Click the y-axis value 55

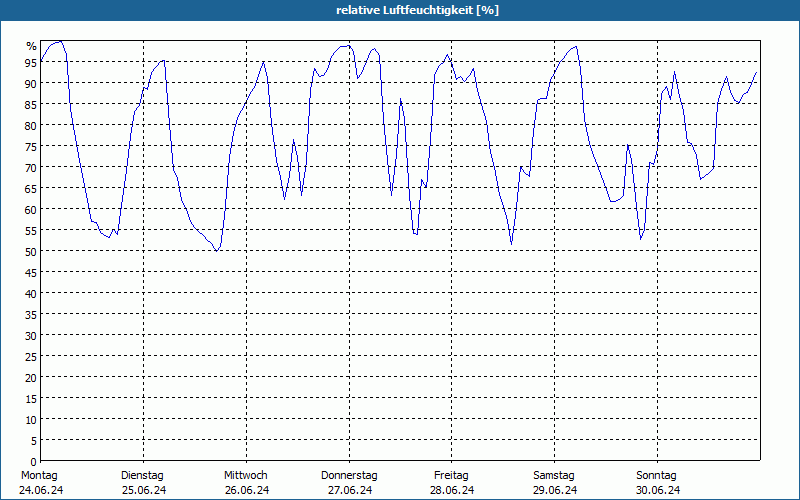point(31,231)
